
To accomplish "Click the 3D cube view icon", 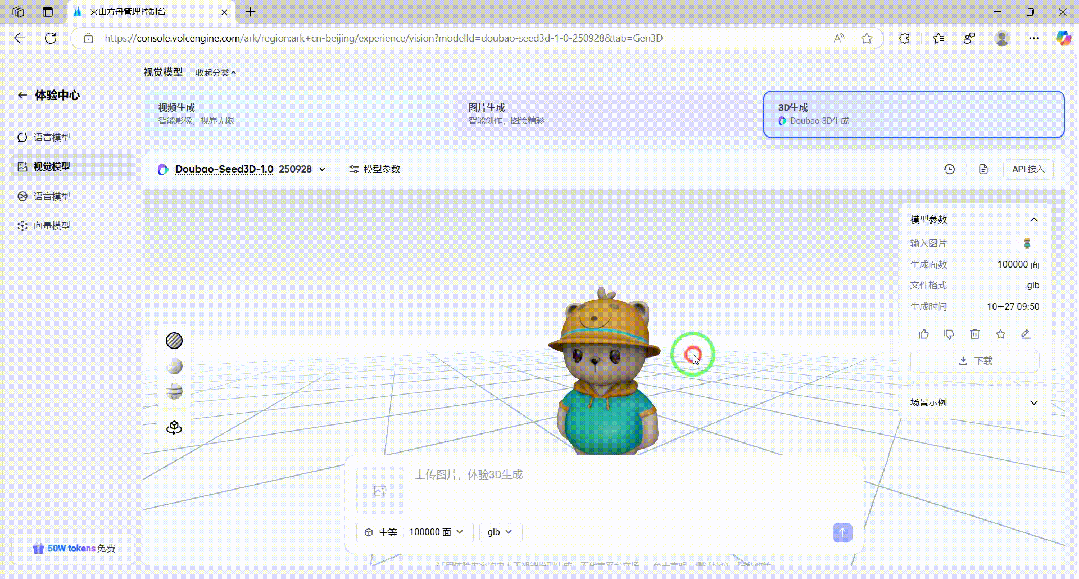I will click(x=174, y=427).
